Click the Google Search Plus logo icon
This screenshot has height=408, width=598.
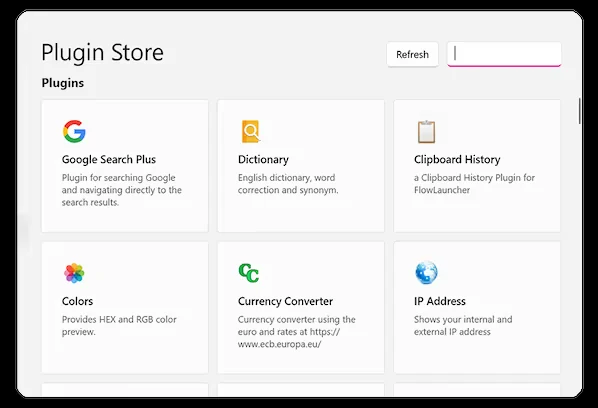pos(74,132)
